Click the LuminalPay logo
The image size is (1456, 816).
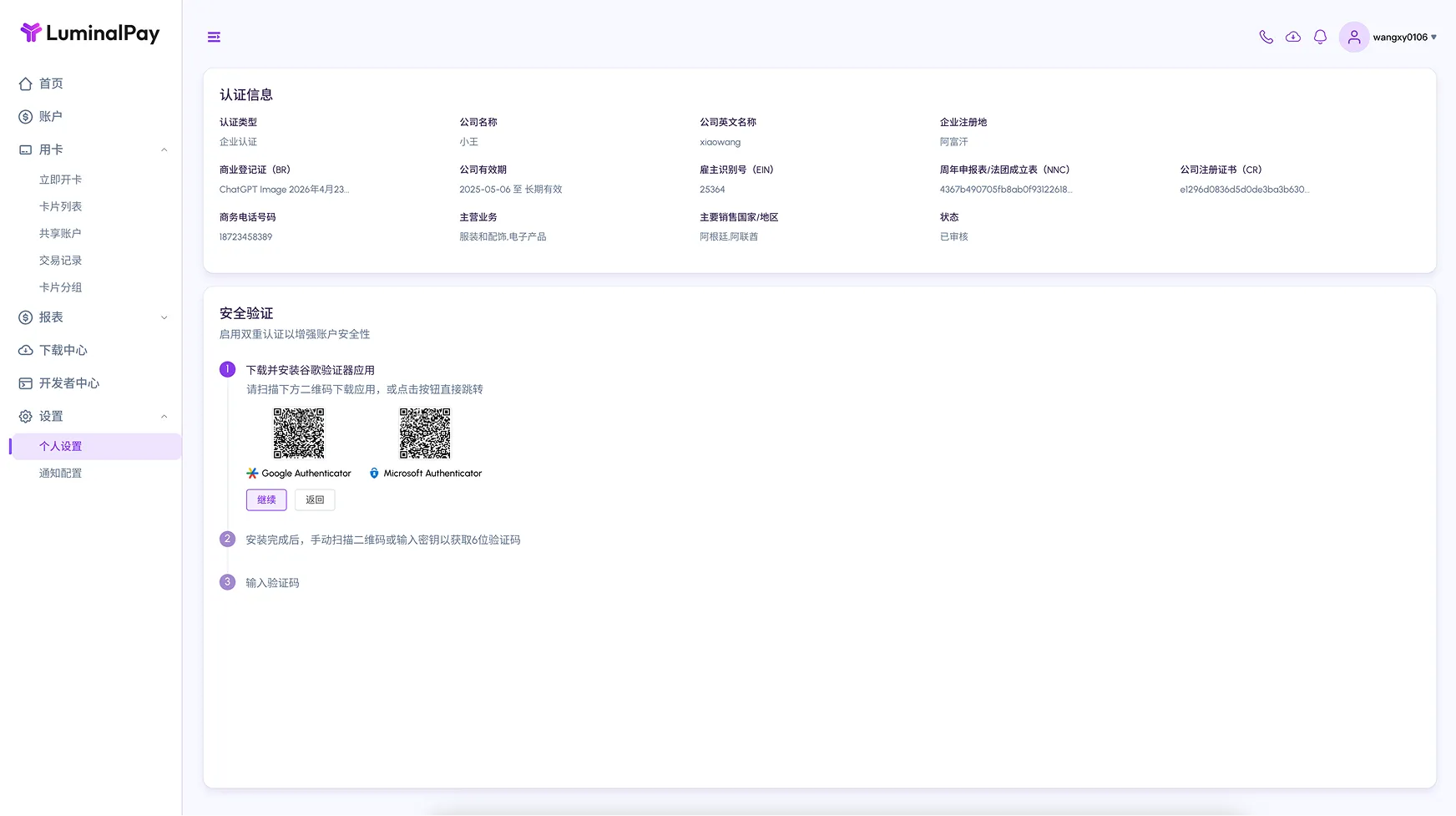tap(89, 33)
